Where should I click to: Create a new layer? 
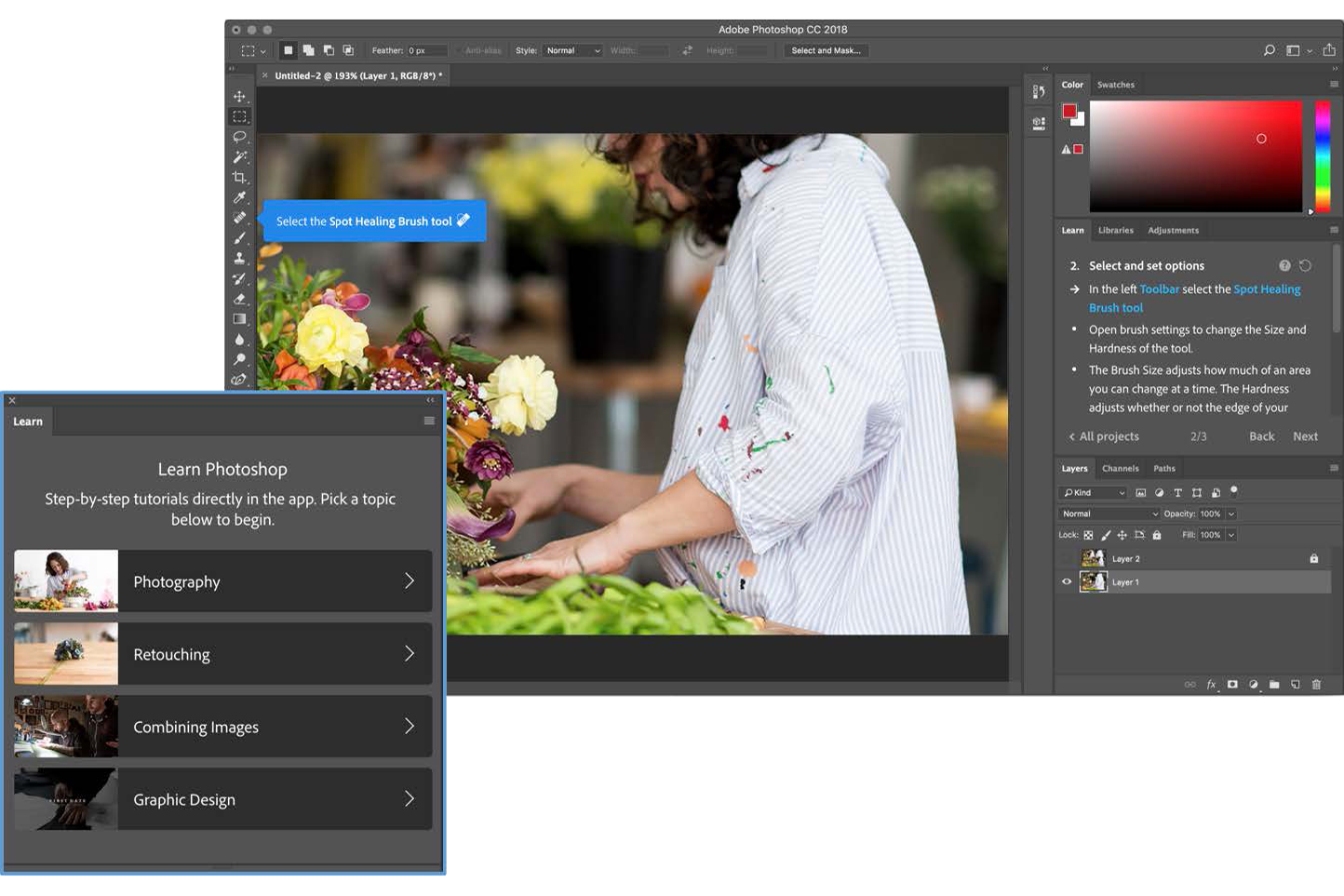coord(1296,685)
